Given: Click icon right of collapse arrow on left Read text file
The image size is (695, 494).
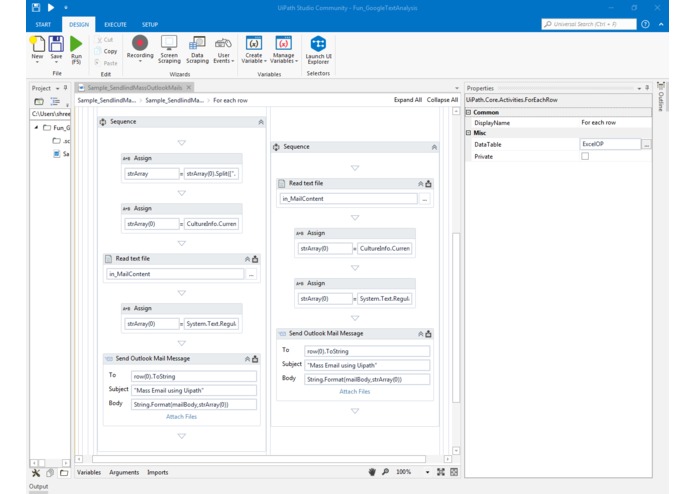Looking at the screenshot, I should [x=255, y=259].
